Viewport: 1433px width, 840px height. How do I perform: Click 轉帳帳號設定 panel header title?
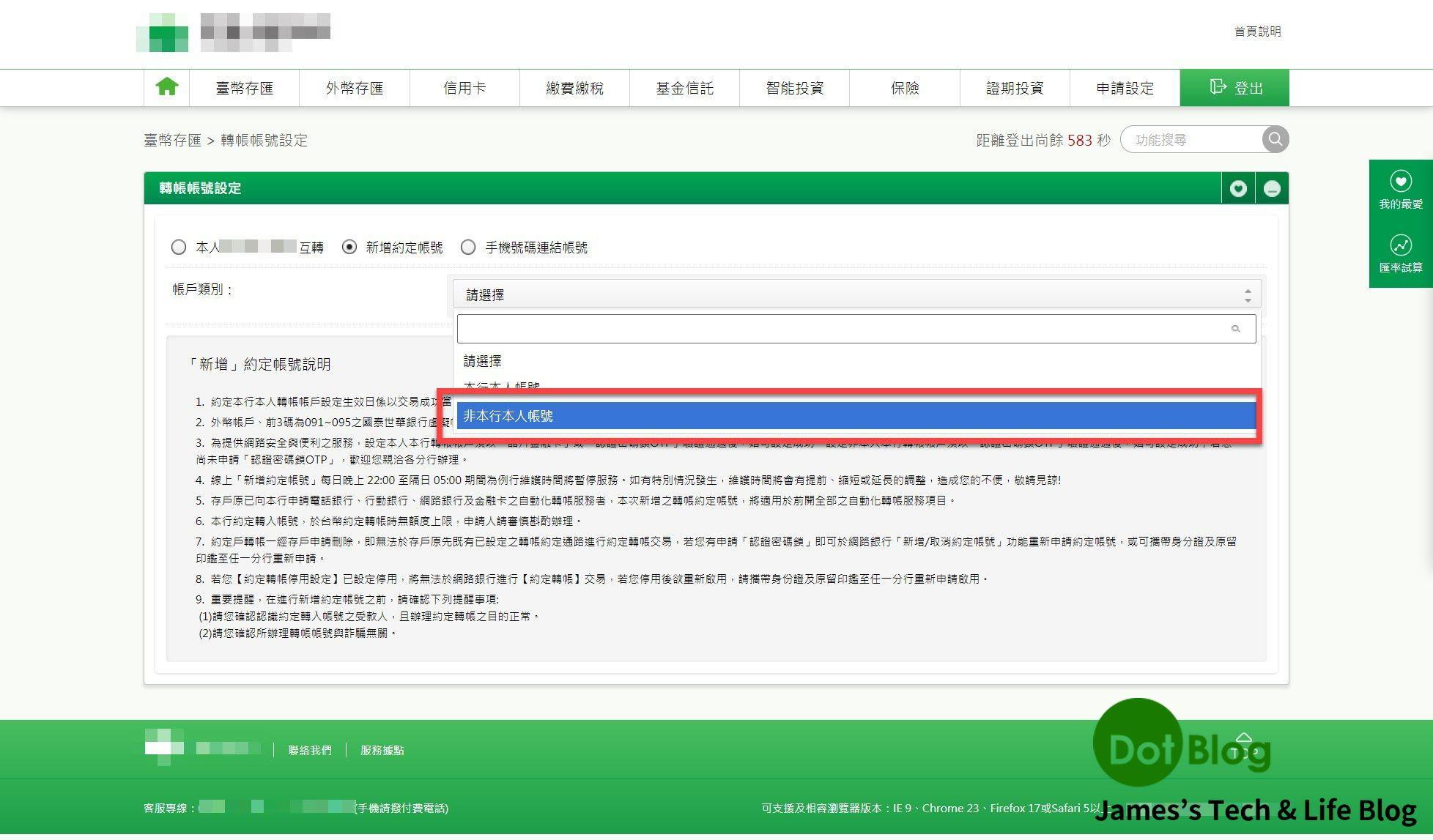200,188
